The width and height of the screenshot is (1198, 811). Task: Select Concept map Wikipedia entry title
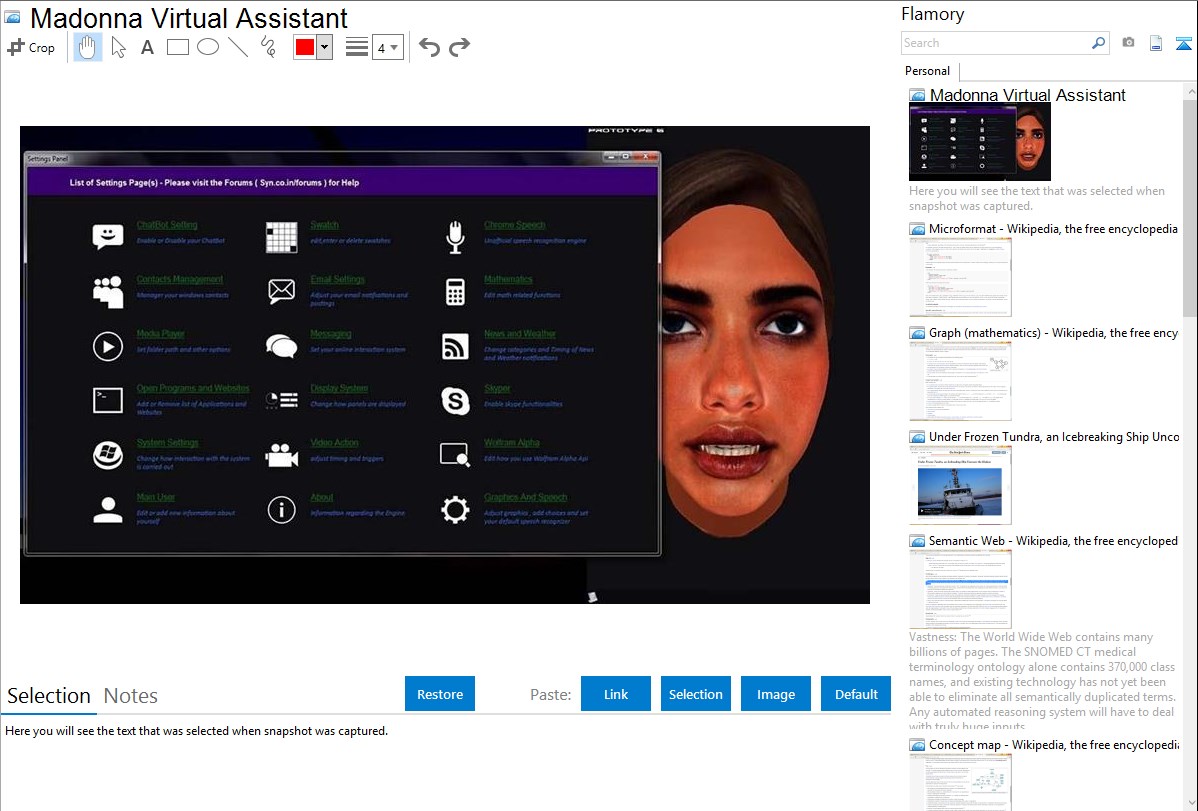point(1054,745)
